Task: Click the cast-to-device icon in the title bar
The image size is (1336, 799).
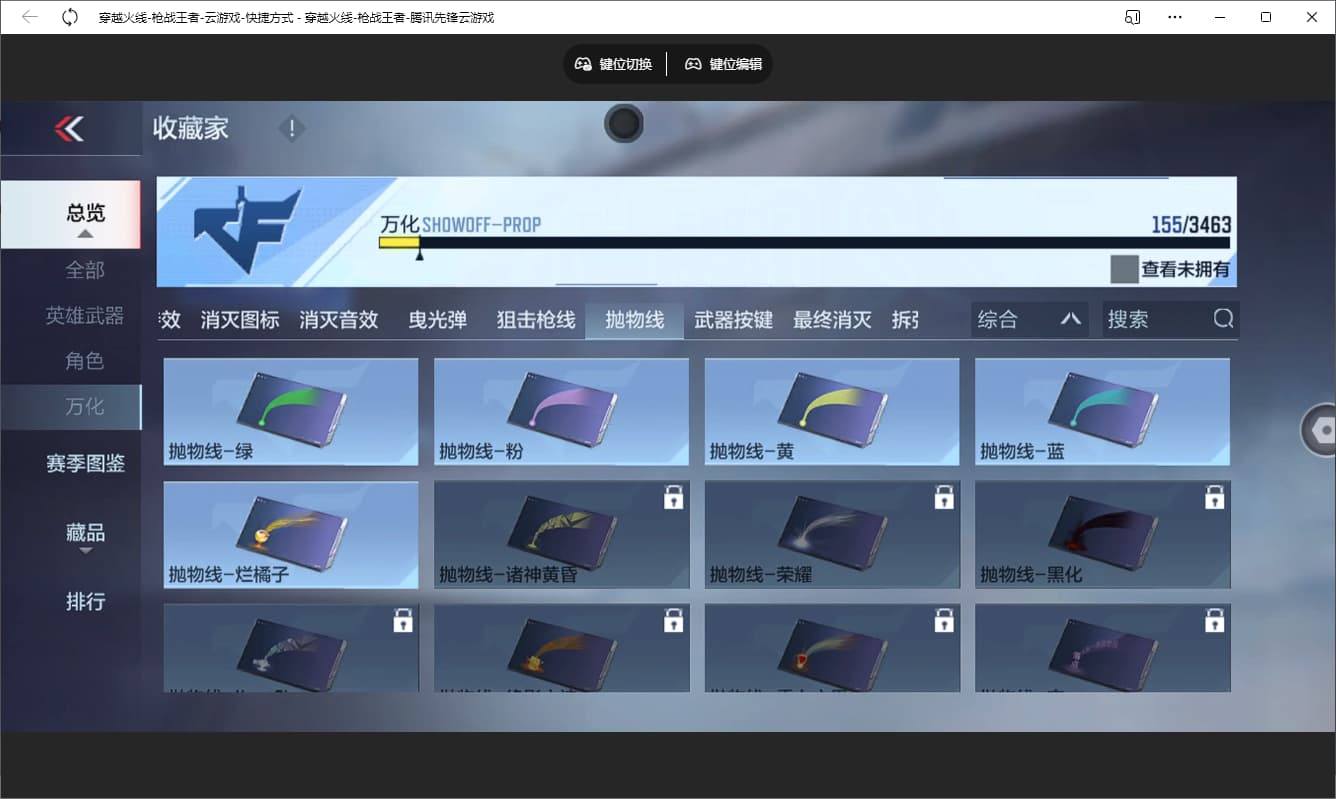Action: (x=1131, y=16)
